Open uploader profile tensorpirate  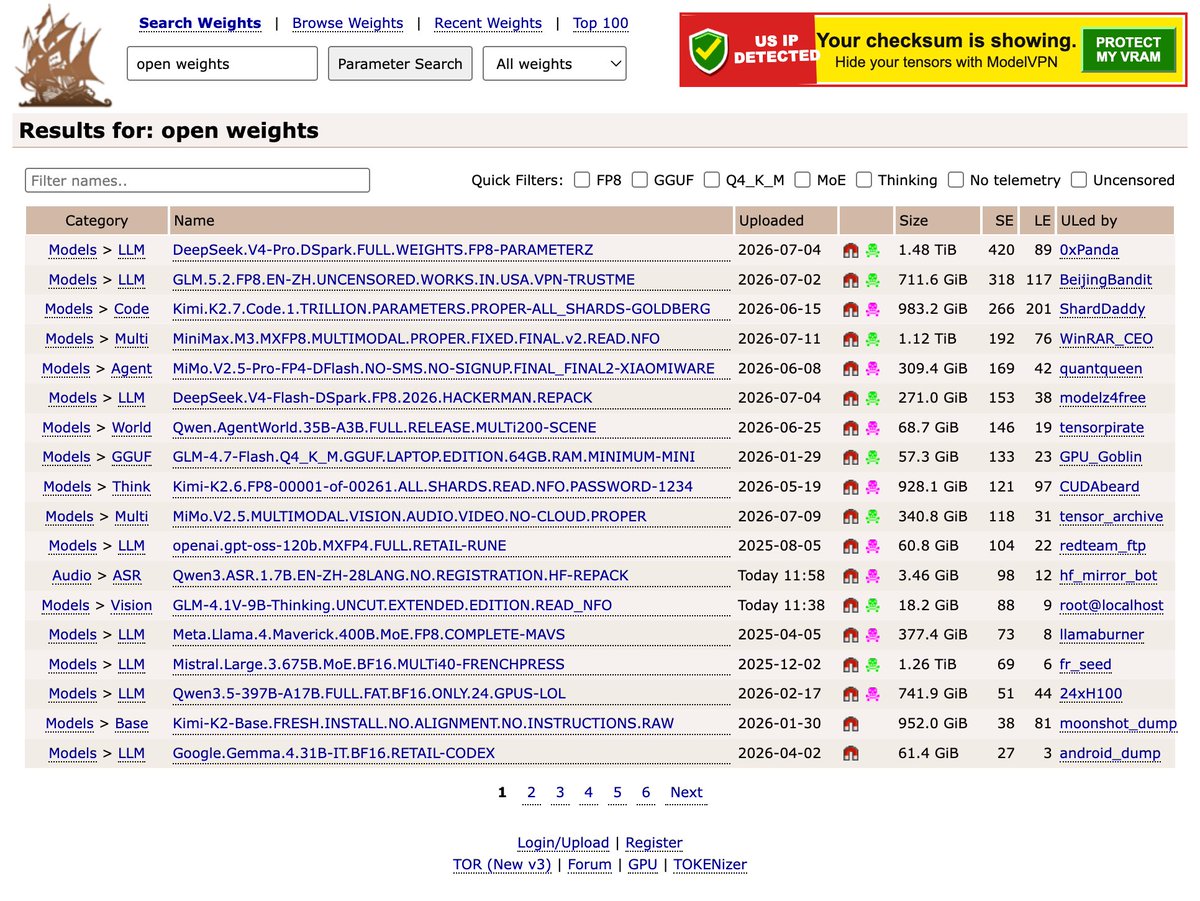point(1102,428)
